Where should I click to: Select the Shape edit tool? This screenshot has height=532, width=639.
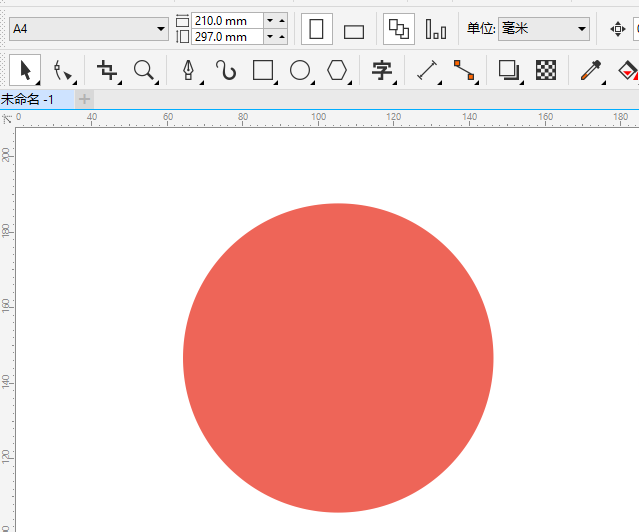62,70
